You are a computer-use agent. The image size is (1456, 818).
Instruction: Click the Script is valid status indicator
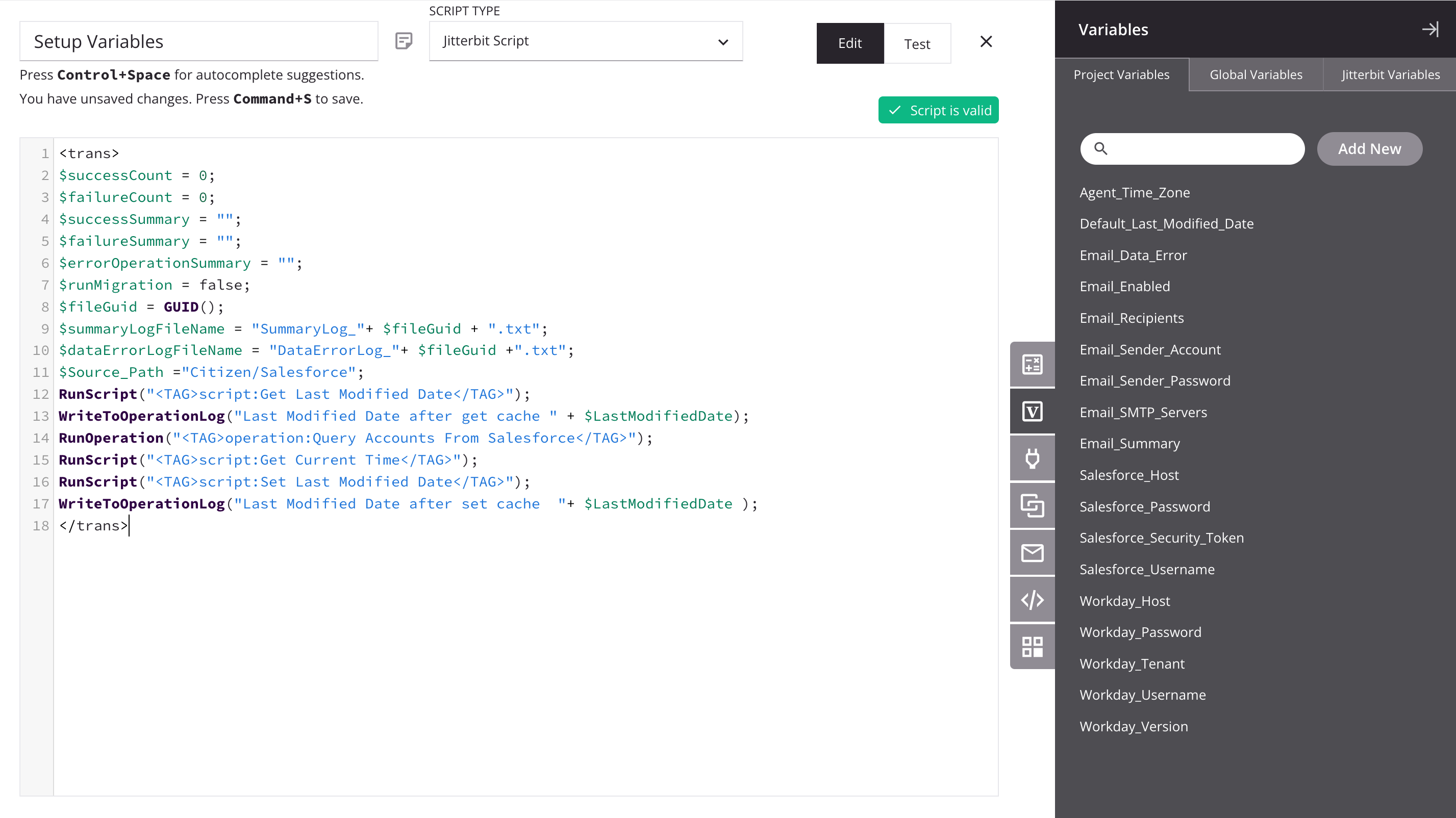(x=938, y=110)
